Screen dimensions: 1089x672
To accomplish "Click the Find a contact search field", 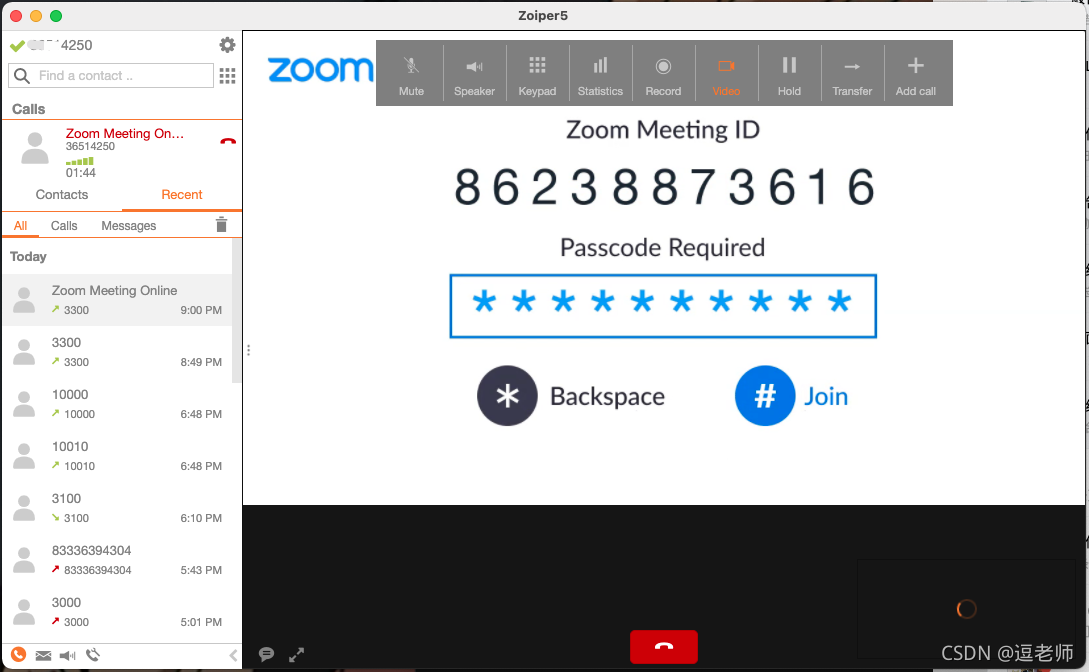I will tap(111, 76).
